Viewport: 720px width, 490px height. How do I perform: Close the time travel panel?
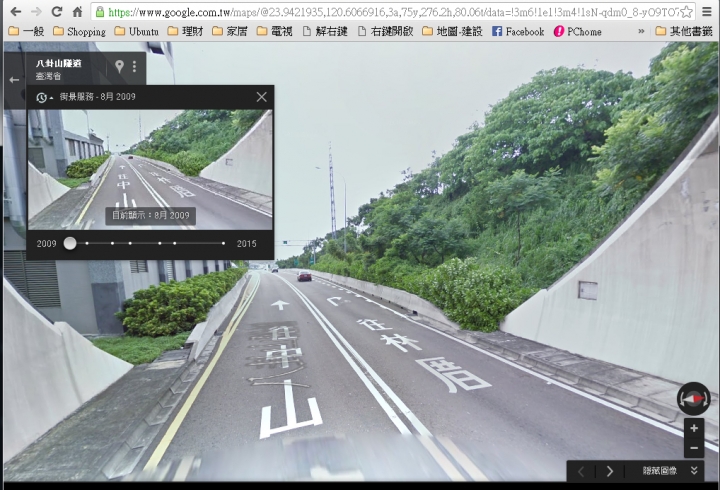pyautogui.click(x=262, y=97)
